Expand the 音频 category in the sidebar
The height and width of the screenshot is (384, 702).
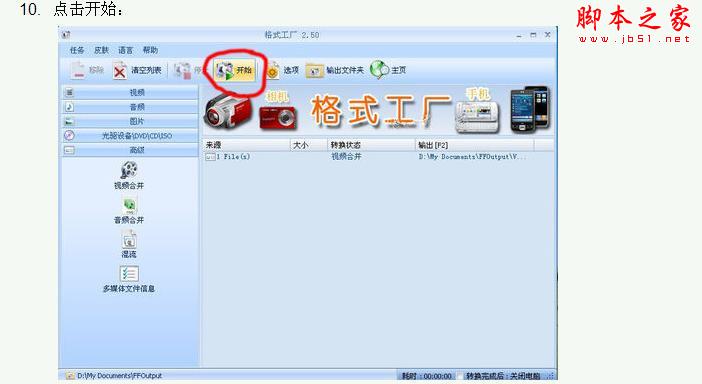point(130,107)
